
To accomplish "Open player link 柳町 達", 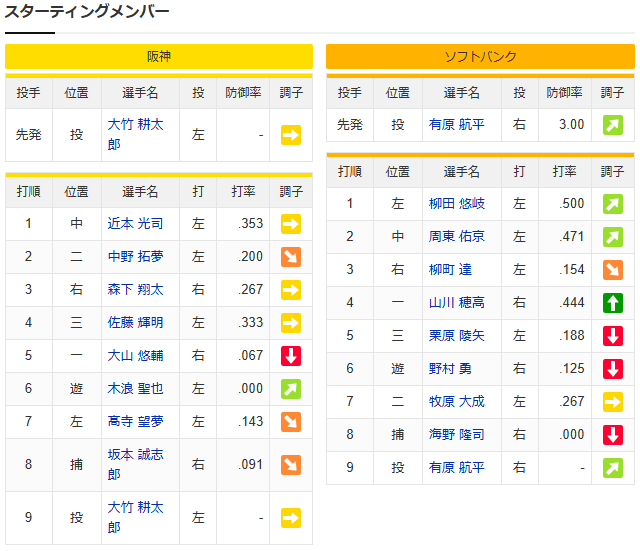I will click(450, 270).
